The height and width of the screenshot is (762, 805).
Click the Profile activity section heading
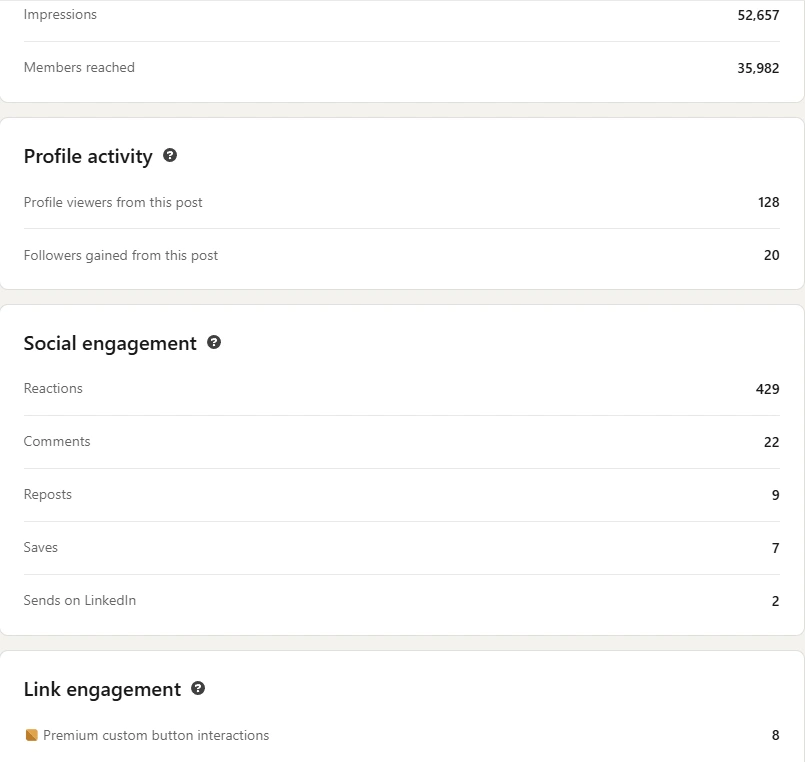point(88,156)
